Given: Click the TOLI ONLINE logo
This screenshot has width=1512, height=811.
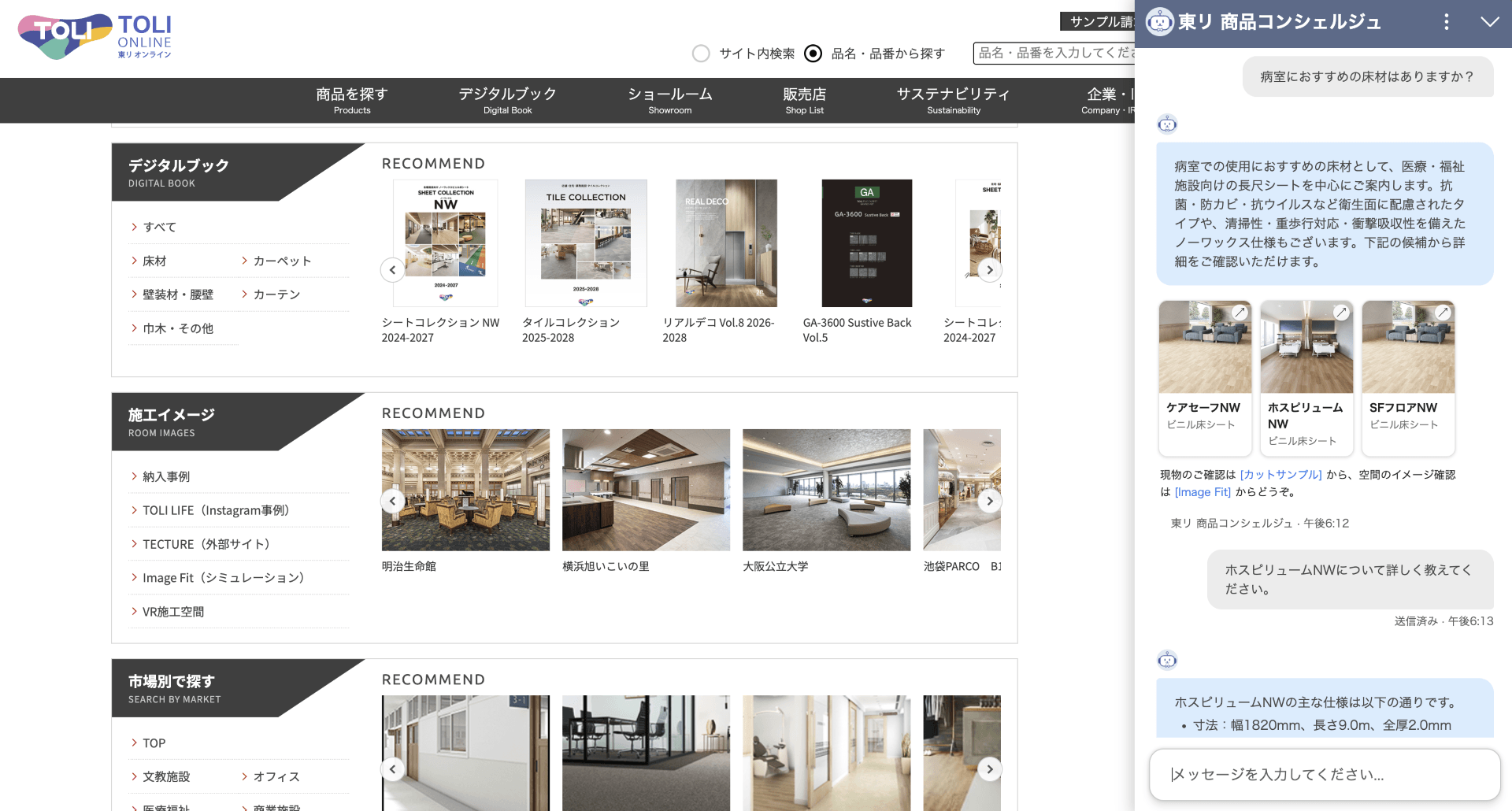Looking at the screenshot, I should pyautogui.click(x=94, y=36).
